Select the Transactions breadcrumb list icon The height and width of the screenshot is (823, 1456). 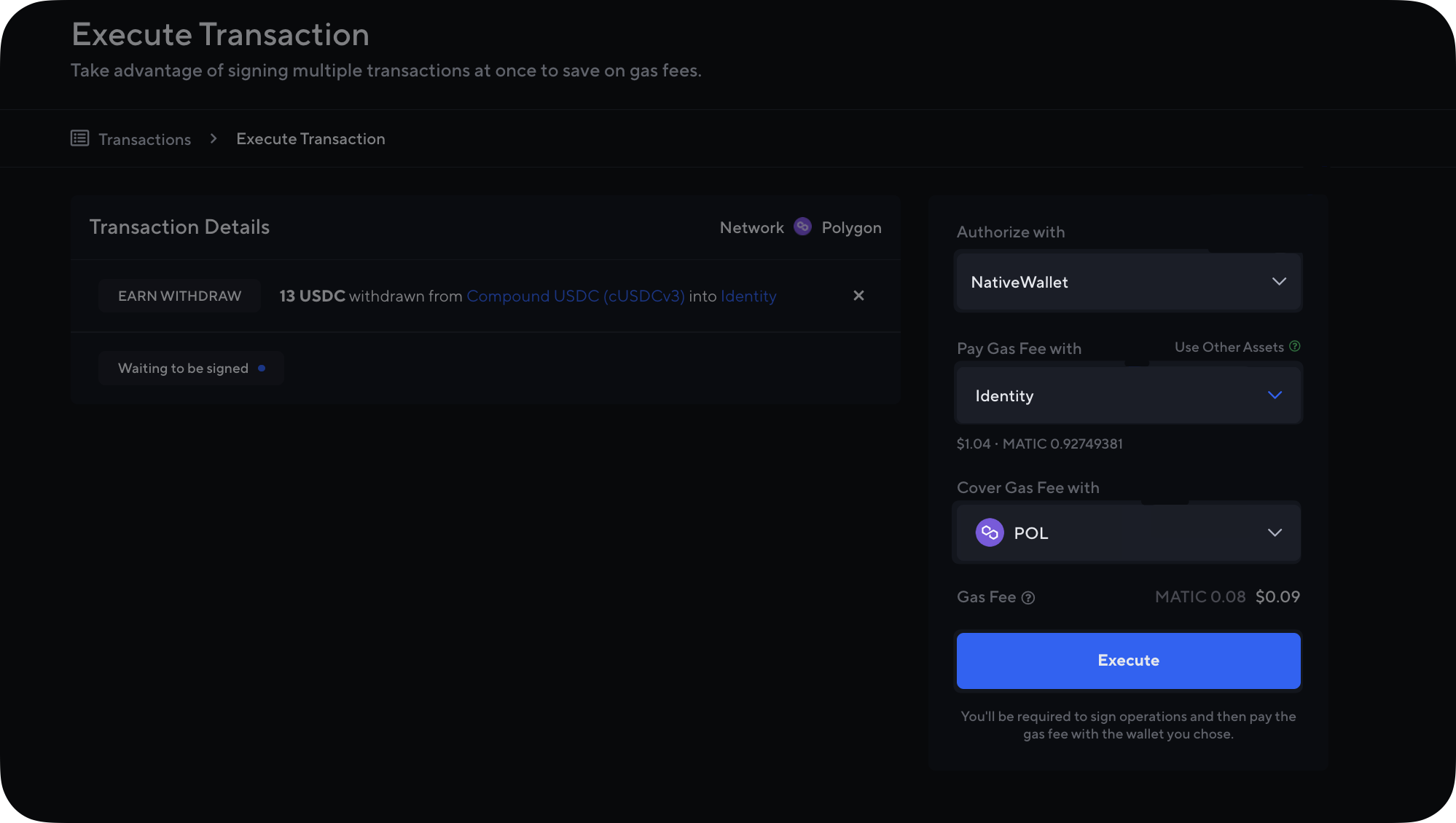pos(79,138)
